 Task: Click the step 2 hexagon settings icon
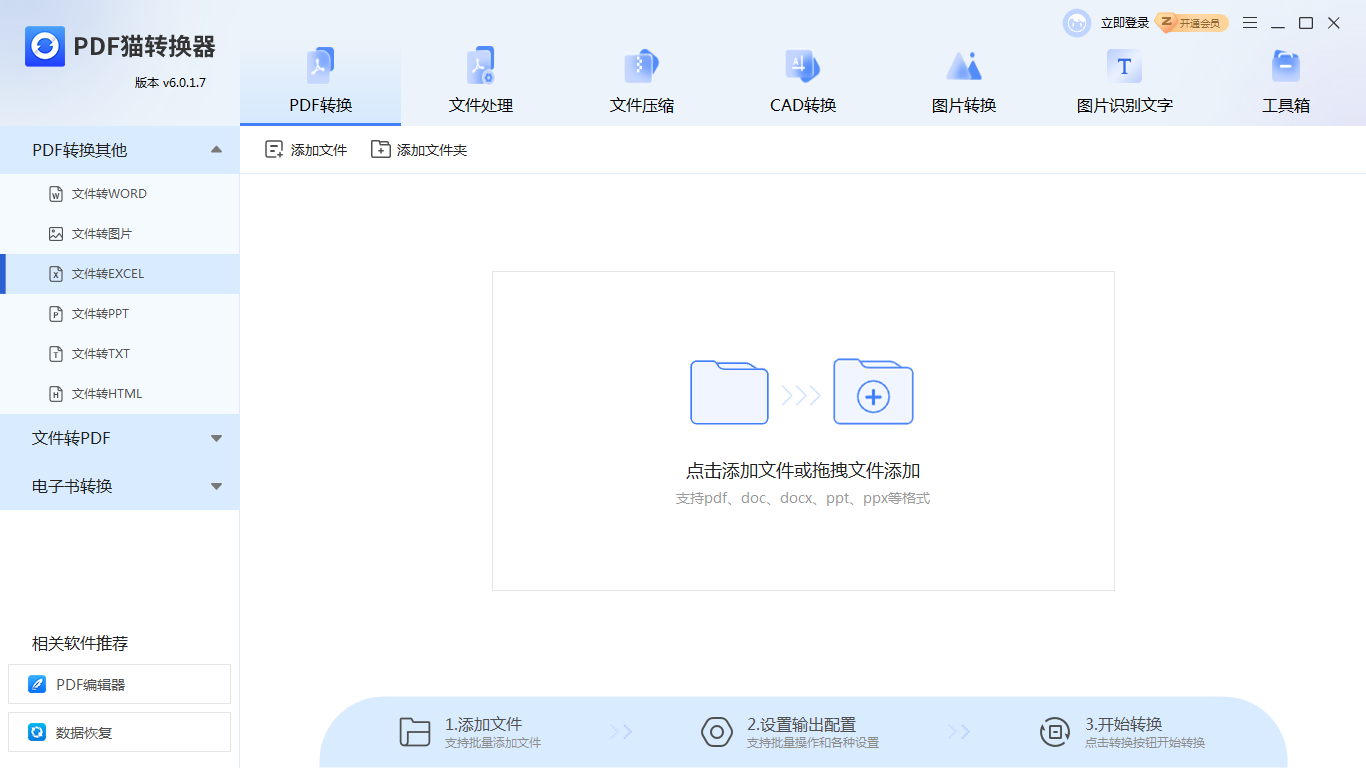point(717,732)
